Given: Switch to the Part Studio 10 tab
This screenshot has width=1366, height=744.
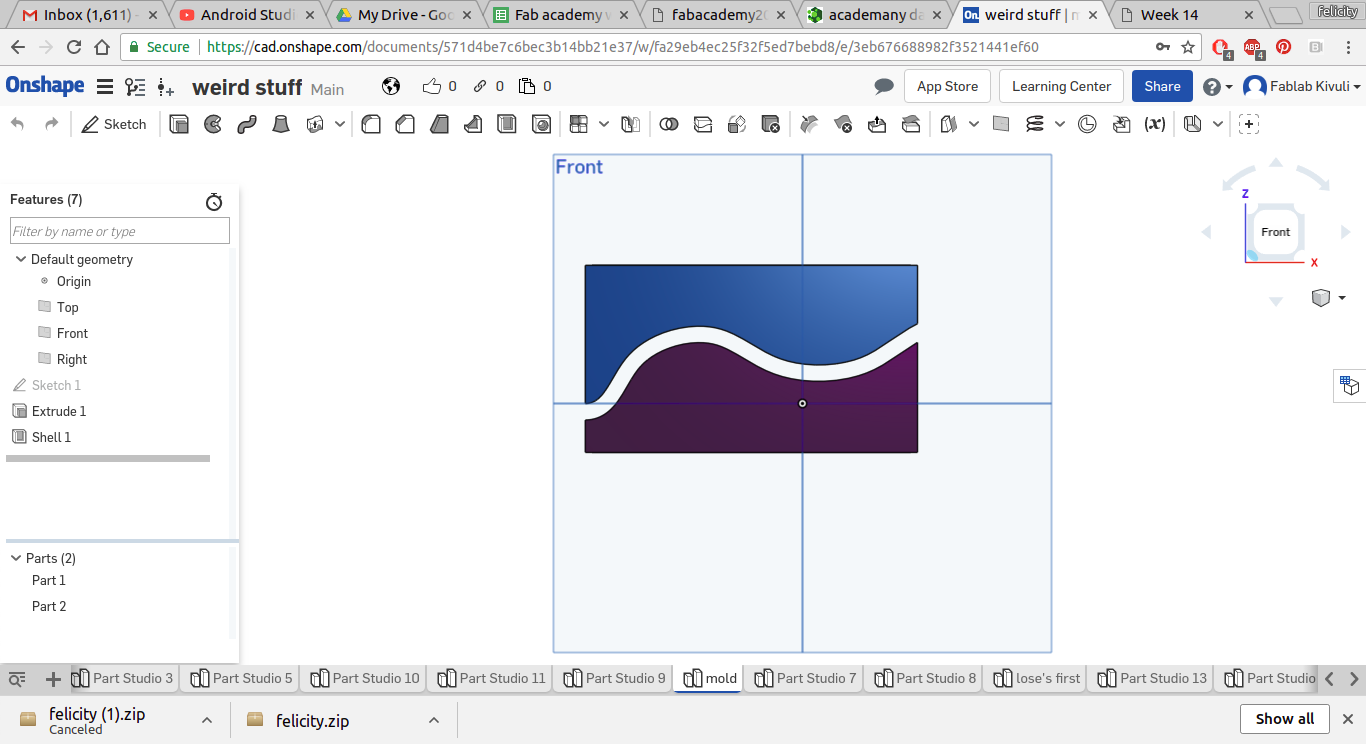Looking at the screenshot, I should [365, 678].
